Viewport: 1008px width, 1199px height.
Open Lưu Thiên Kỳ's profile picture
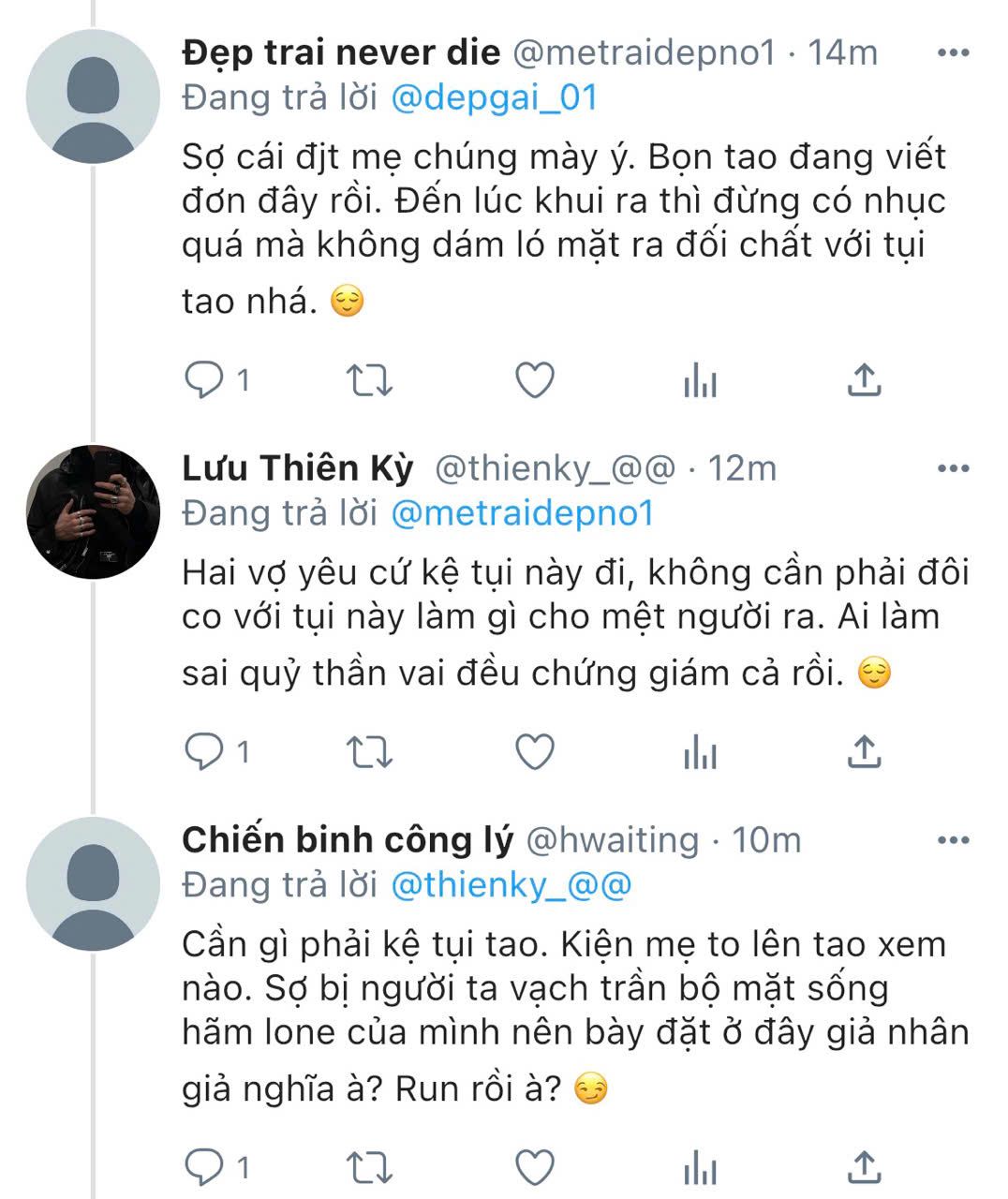point(93,511)
